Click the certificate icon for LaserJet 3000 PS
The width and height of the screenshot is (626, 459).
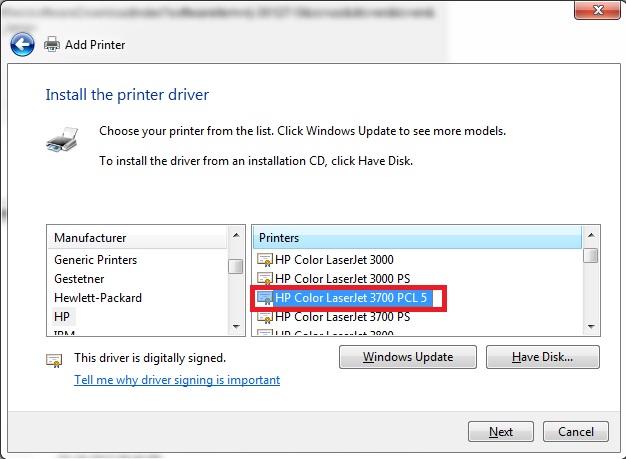click(264, 279)
